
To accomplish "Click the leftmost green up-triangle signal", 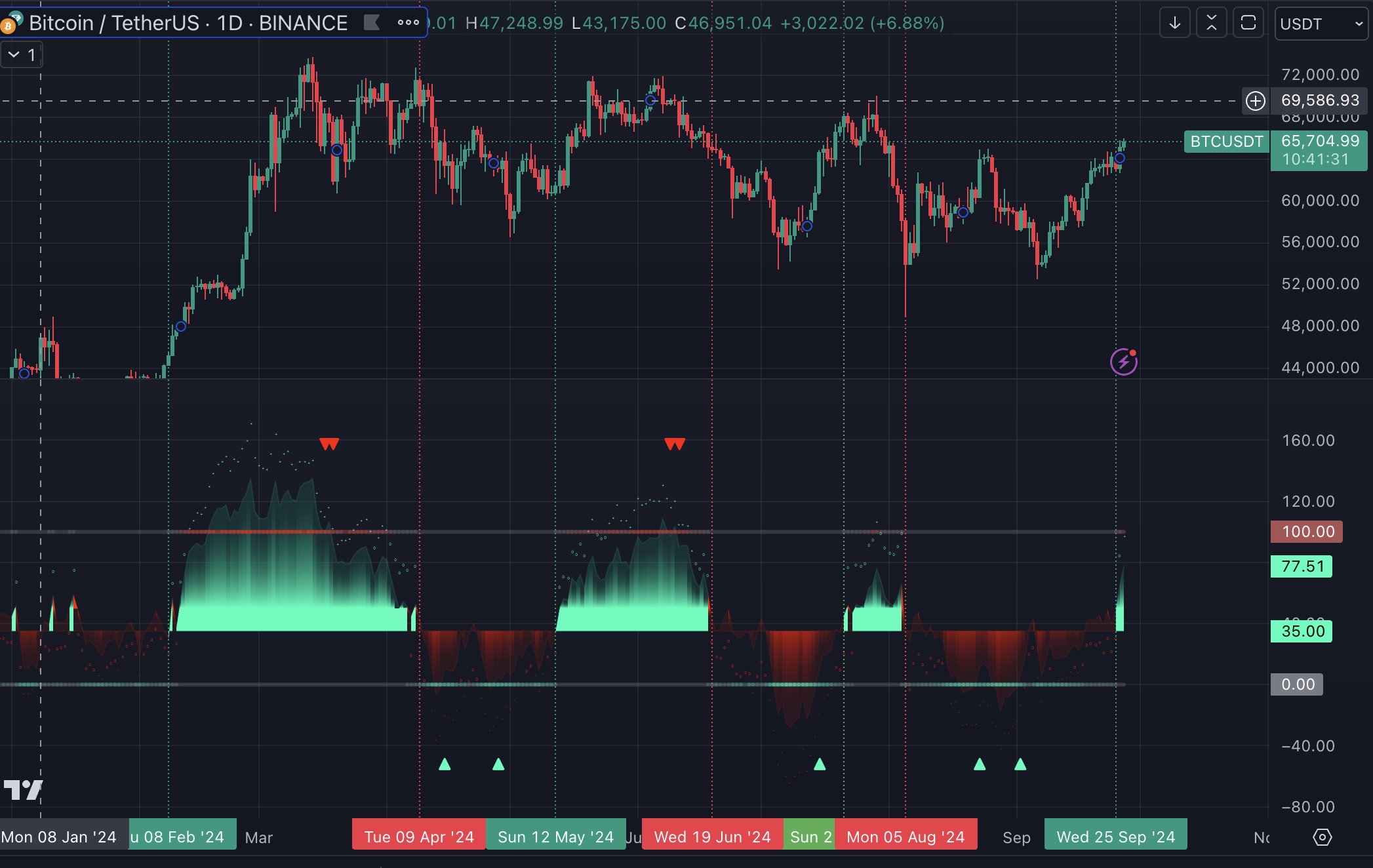I will tap(445, 764).
